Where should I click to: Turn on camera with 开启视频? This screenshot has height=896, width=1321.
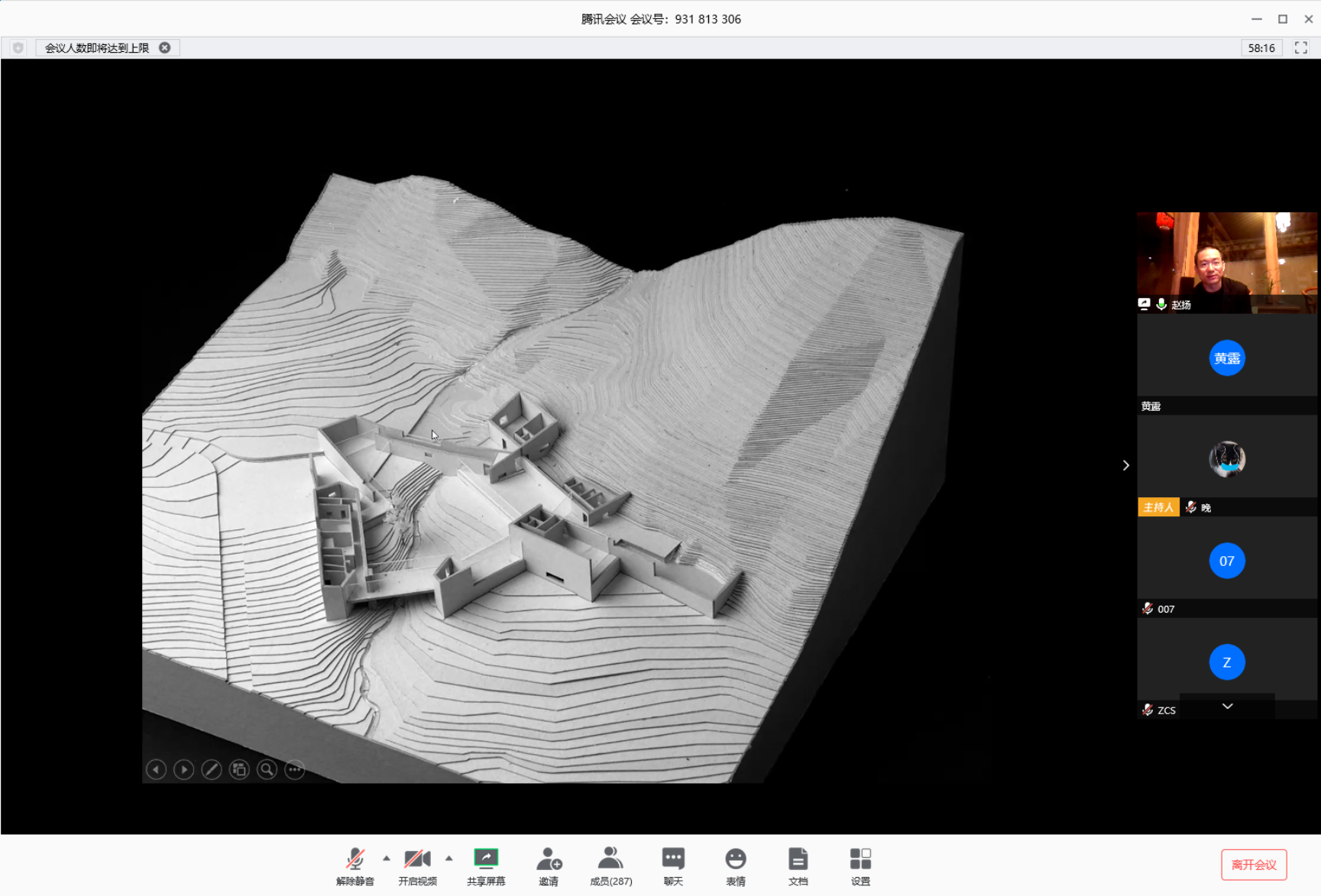point(417,865)
